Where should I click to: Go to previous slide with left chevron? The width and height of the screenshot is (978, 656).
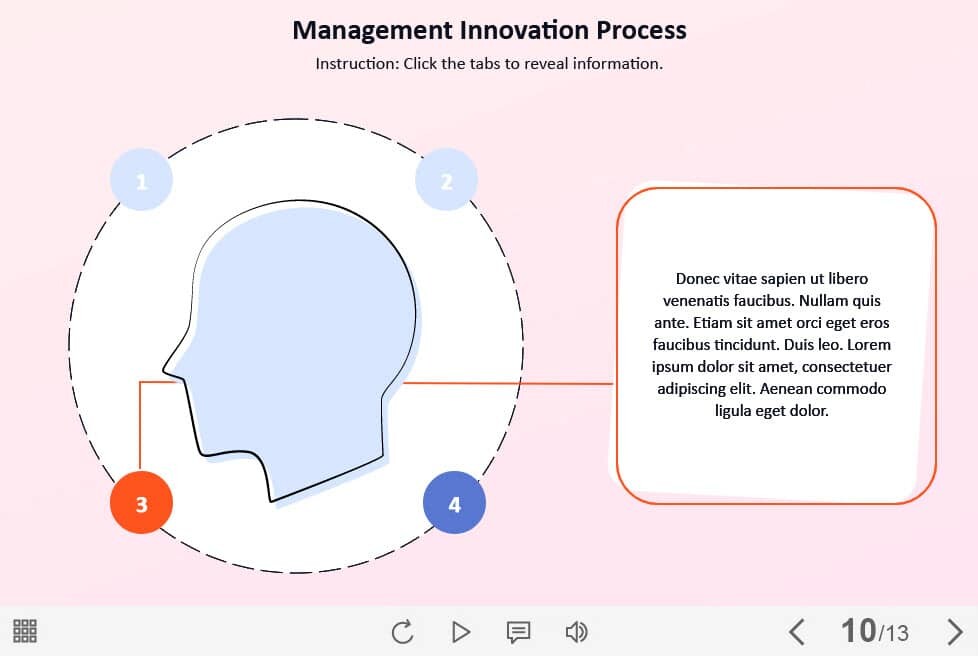[x=796, y=631]
